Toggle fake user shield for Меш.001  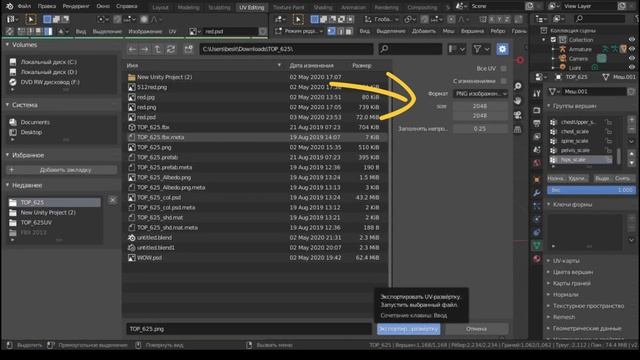click(x=631, y=91)
